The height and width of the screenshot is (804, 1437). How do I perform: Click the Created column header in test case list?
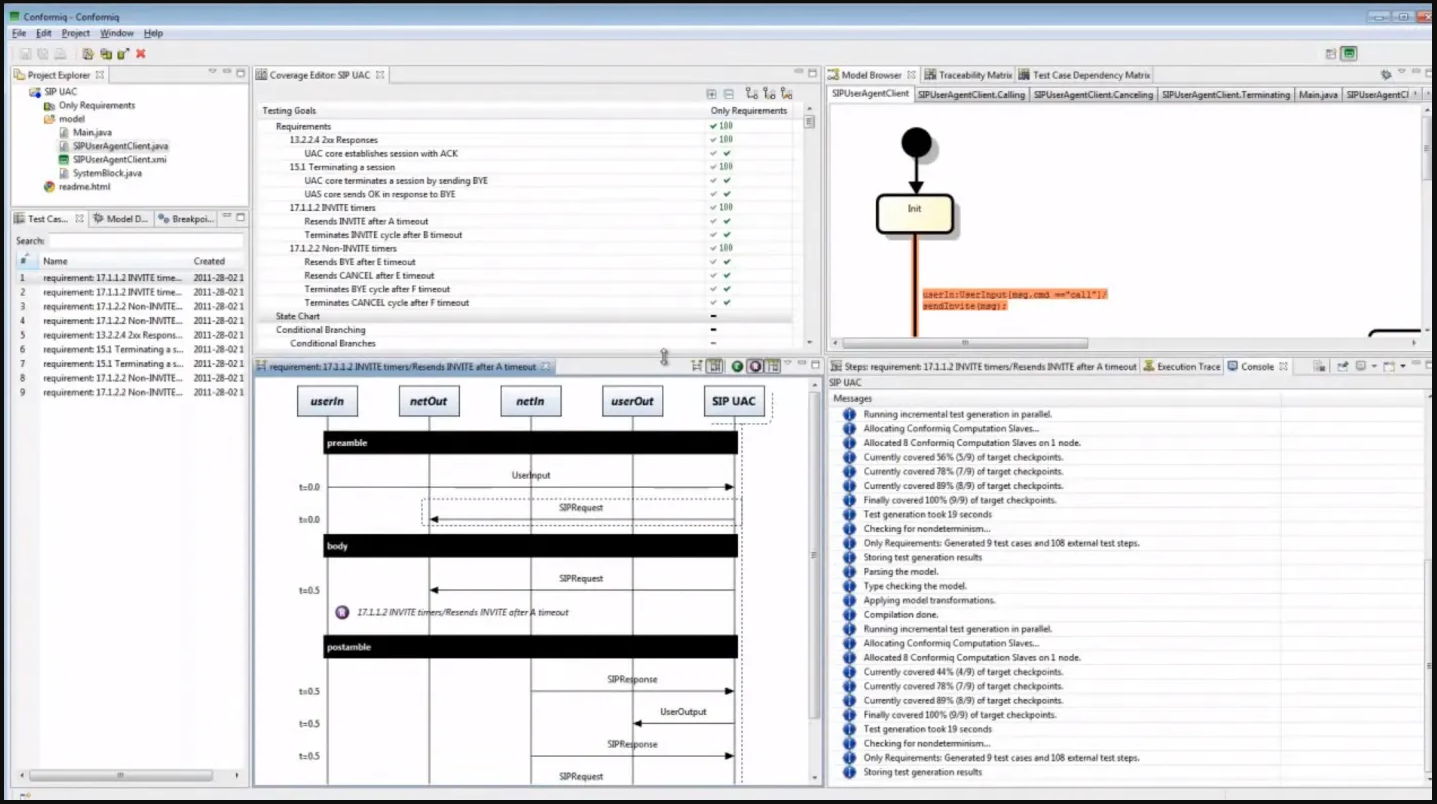(216, 261)
